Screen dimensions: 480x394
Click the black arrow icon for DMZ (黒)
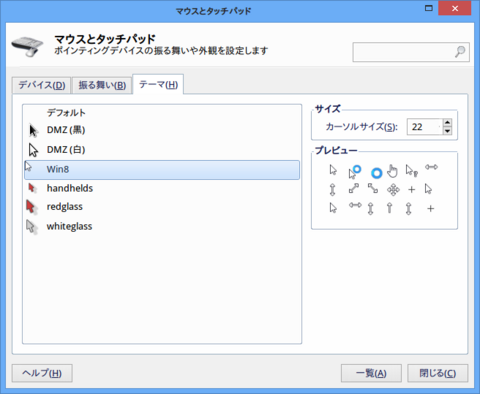(33, 131)
